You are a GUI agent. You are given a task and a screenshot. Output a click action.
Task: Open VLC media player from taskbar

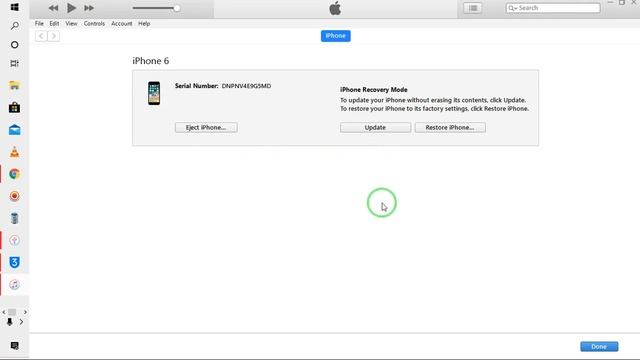coord(14,152)
